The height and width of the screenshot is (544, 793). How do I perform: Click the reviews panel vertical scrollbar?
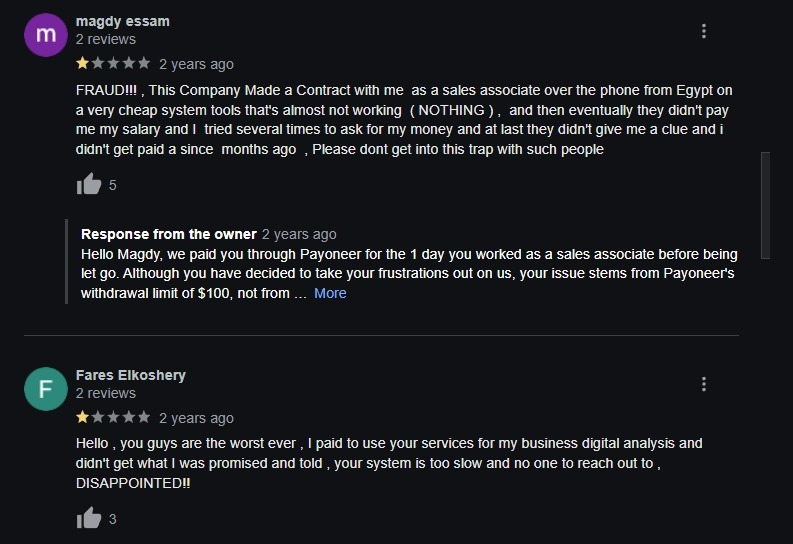tap(765, 205)
